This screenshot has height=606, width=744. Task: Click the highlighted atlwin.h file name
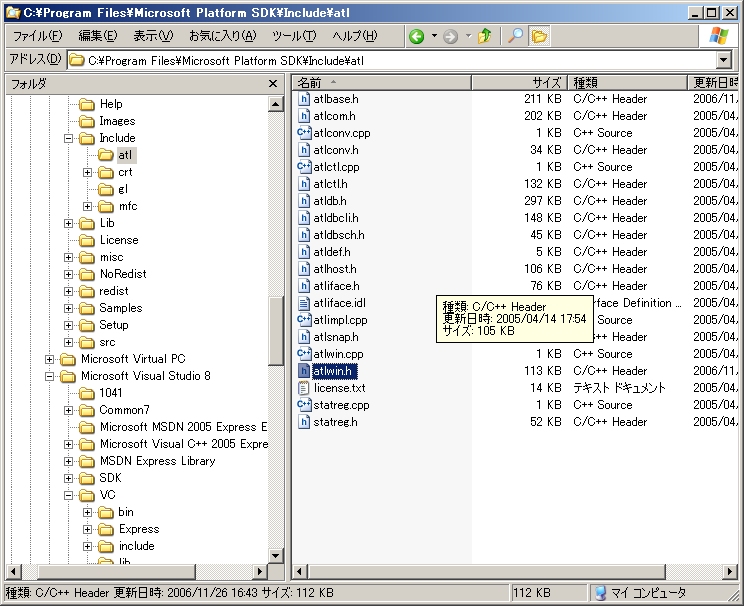333,371
